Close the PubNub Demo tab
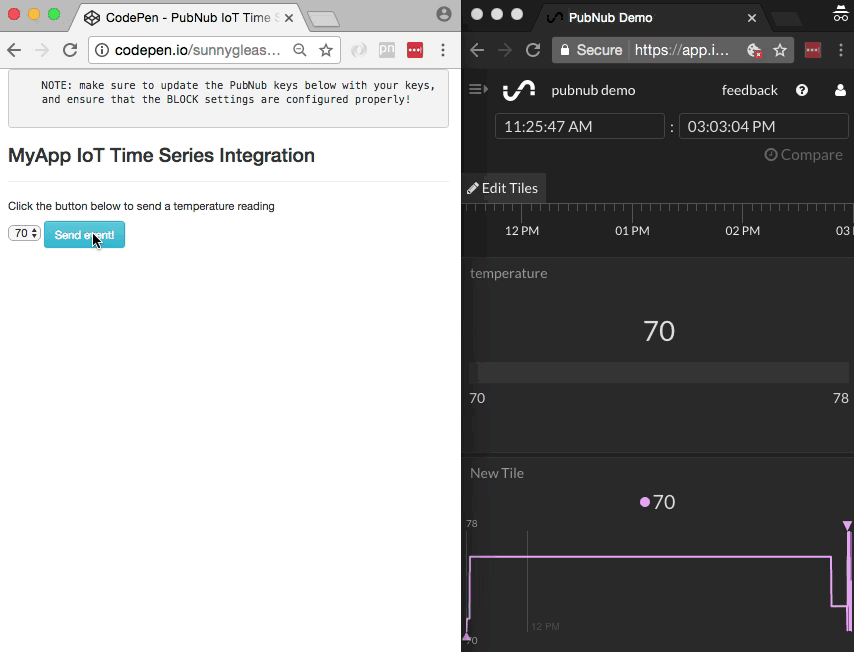Viewport: 854px width, 652px height. 752,18
